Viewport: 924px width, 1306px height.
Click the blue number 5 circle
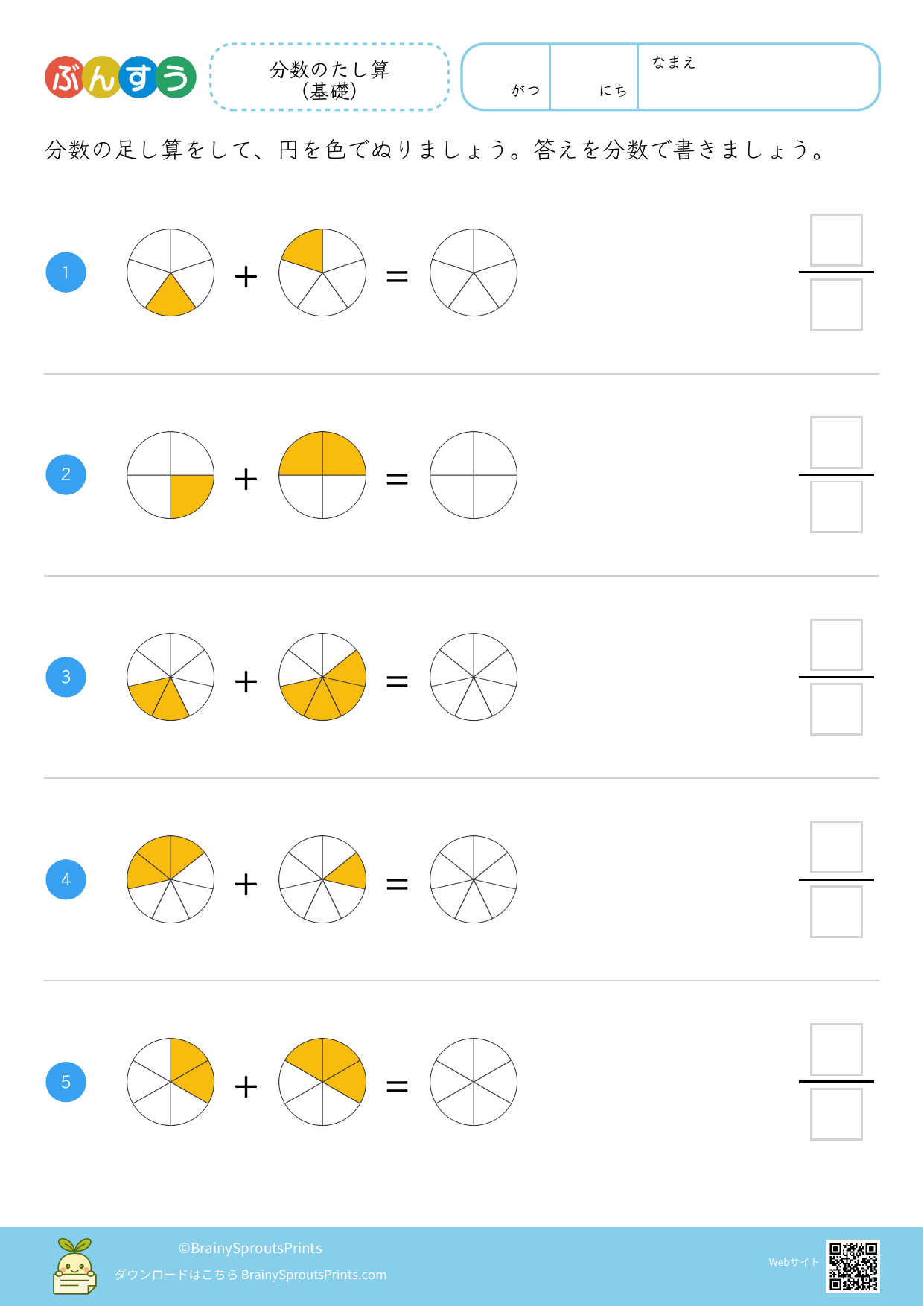(x=66, y=1082)
